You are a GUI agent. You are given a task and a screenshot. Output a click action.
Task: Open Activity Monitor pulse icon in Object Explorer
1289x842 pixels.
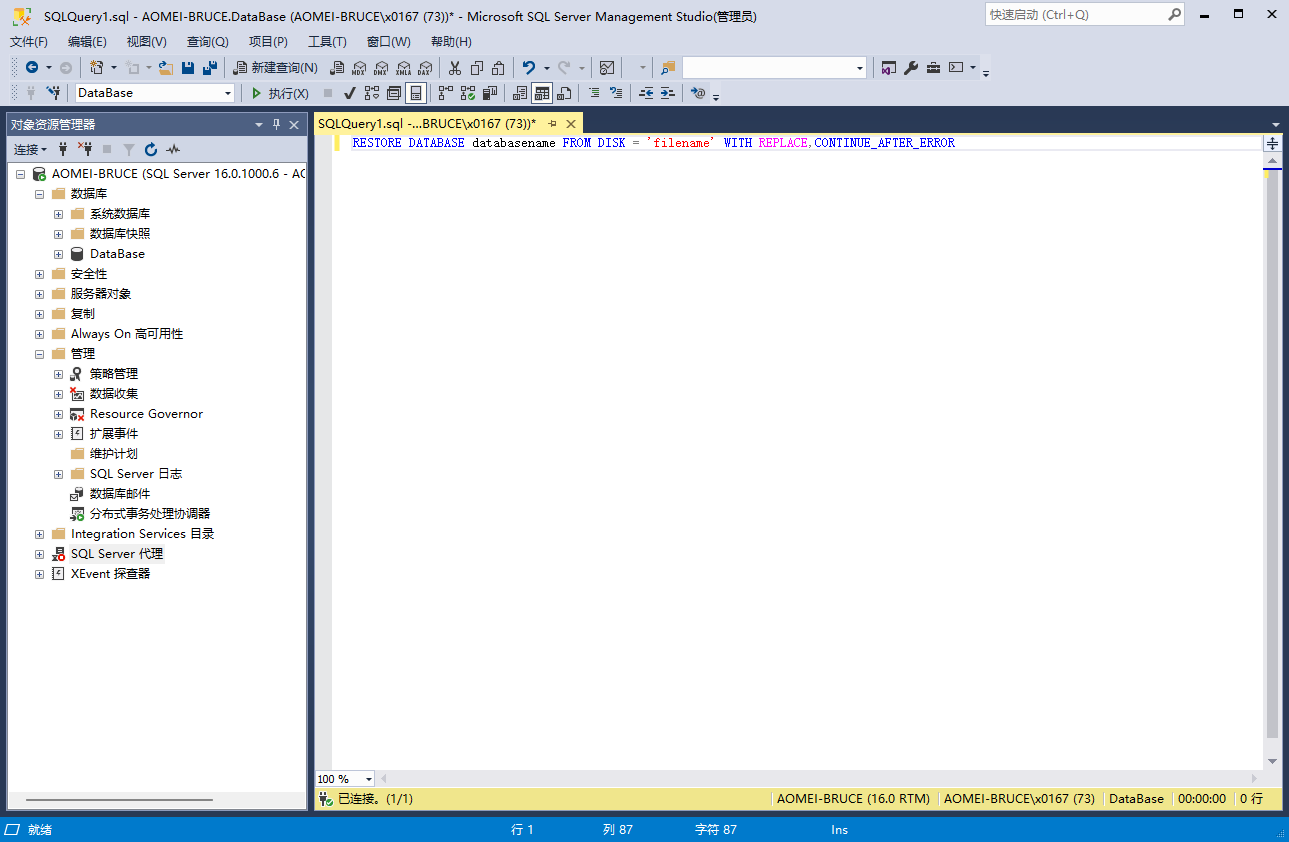point(174,149)
